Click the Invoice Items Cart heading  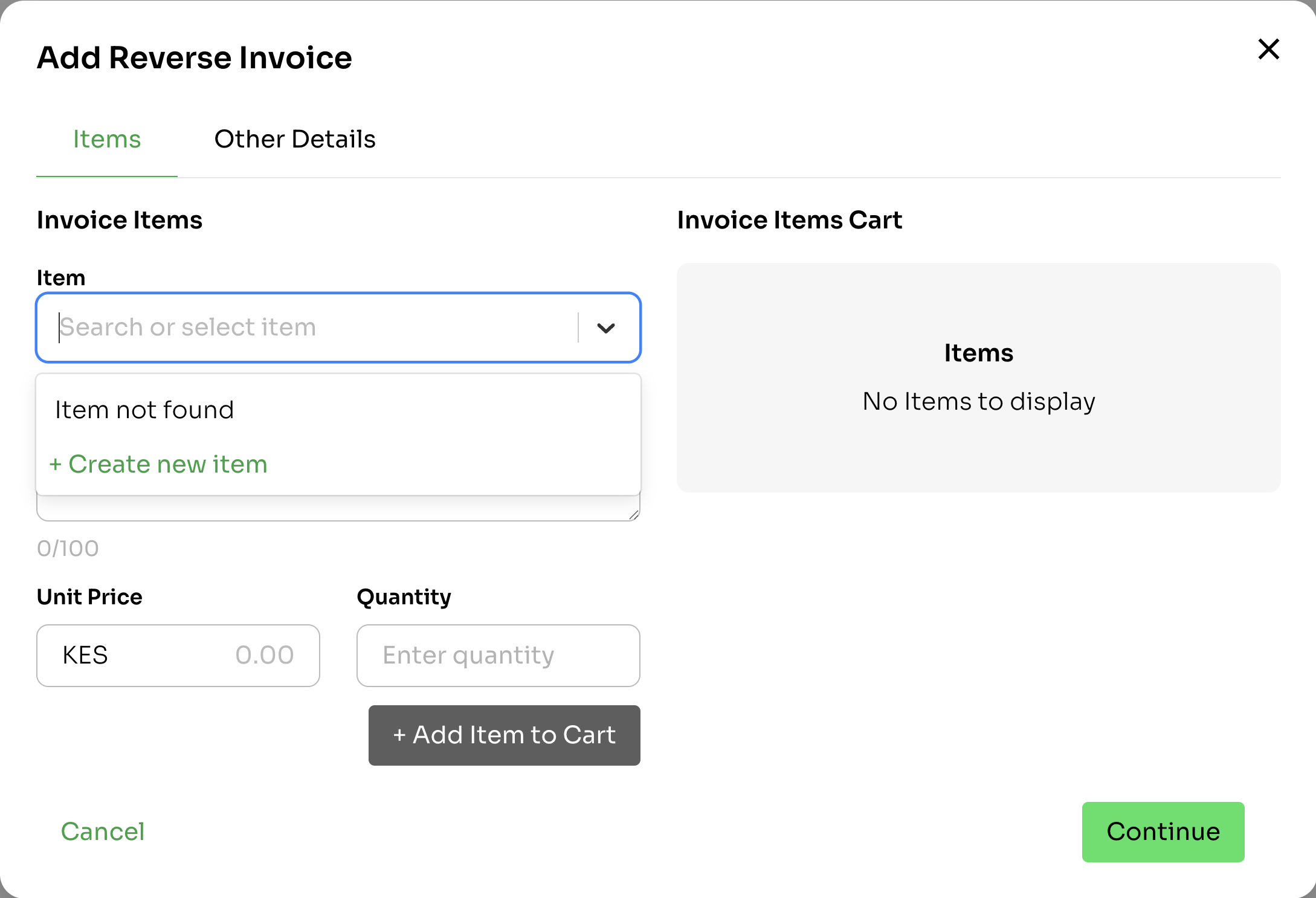(x=789, y=220)
